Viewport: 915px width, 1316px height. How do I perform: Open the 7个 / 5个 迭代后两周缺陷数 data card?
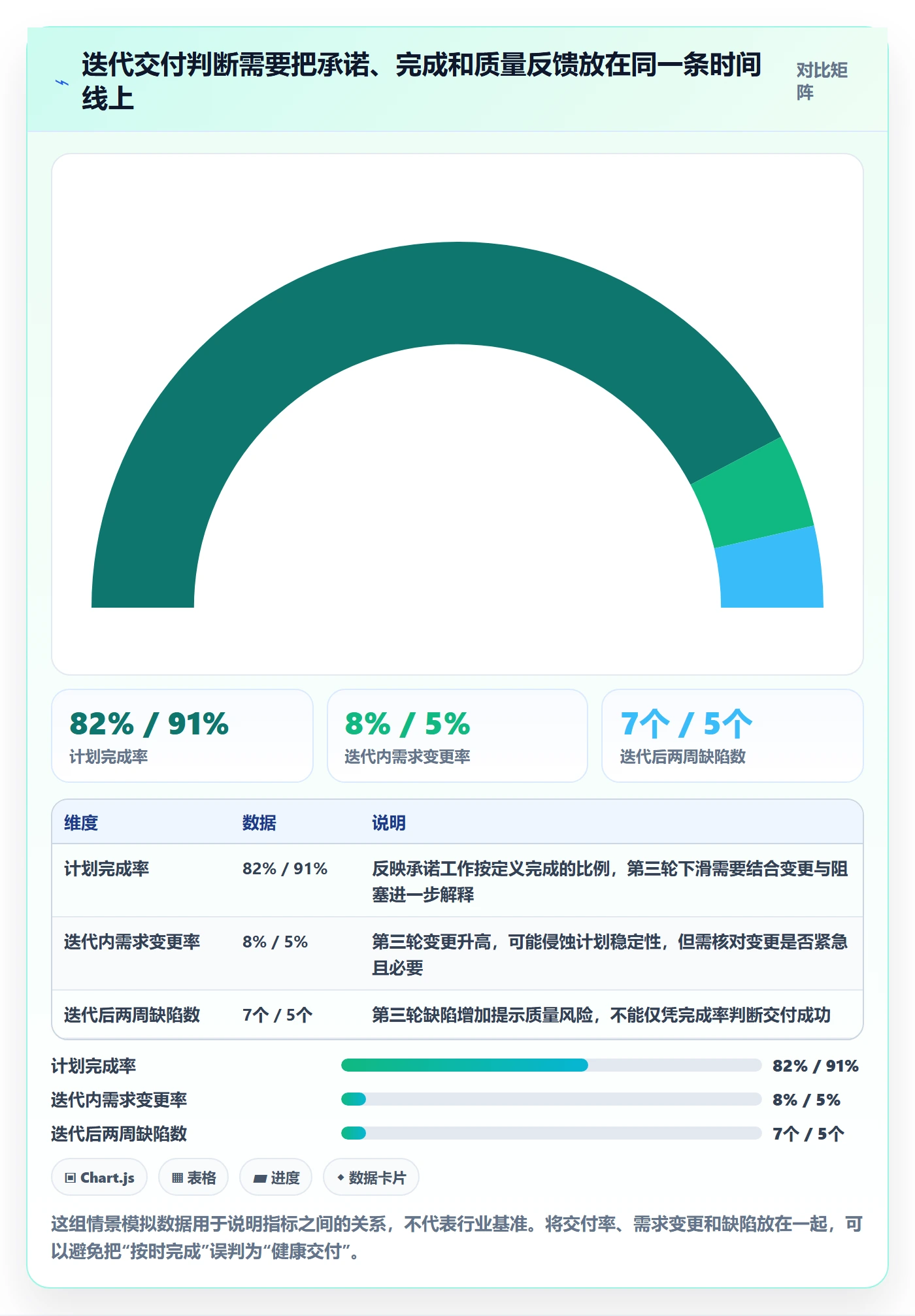pos(733,736)
